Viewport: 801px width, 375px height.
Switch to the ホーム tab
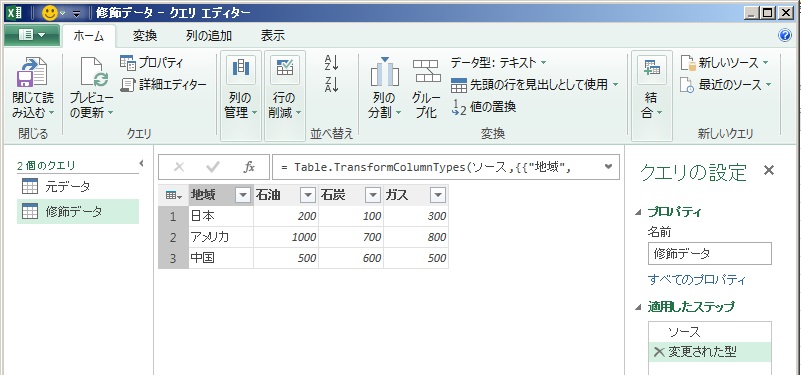pos(88,36)
